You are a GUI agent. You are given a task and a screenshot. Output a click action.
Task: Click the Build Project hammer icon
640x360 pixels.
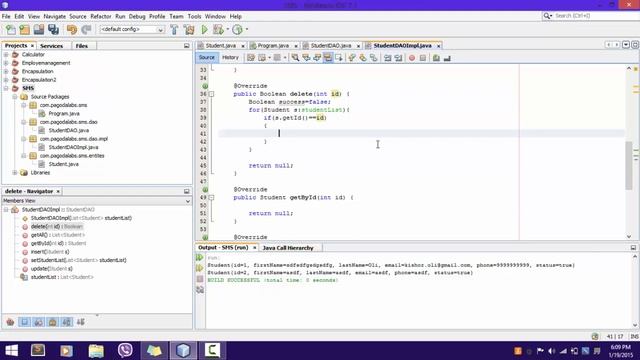174,29
